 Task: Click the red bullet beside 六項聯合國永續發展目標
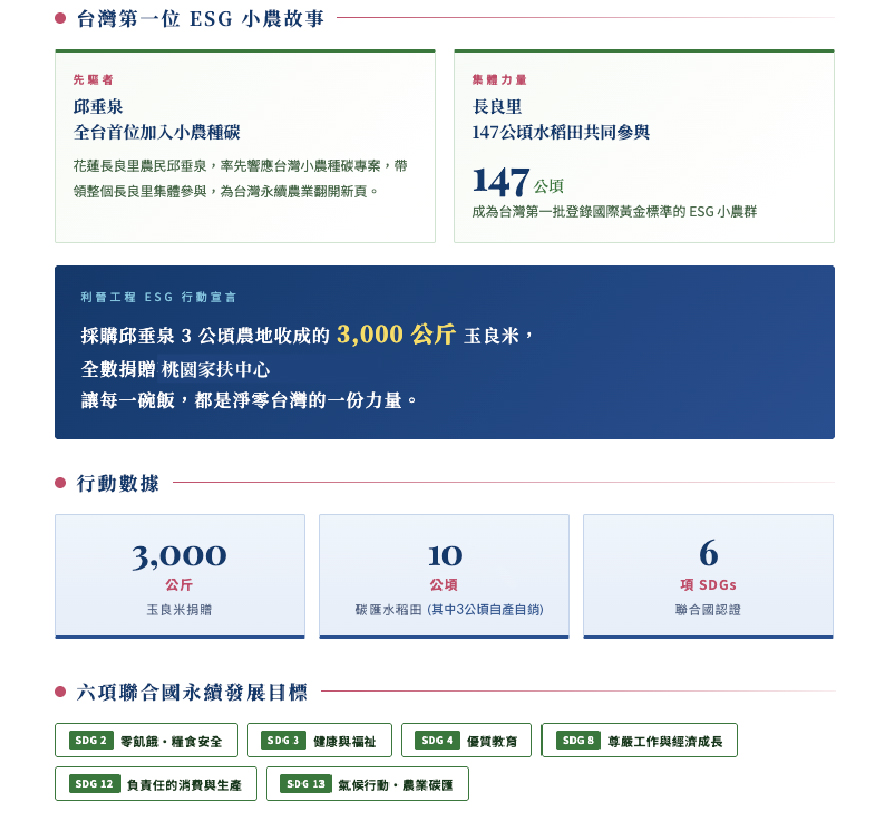point(61,692)
